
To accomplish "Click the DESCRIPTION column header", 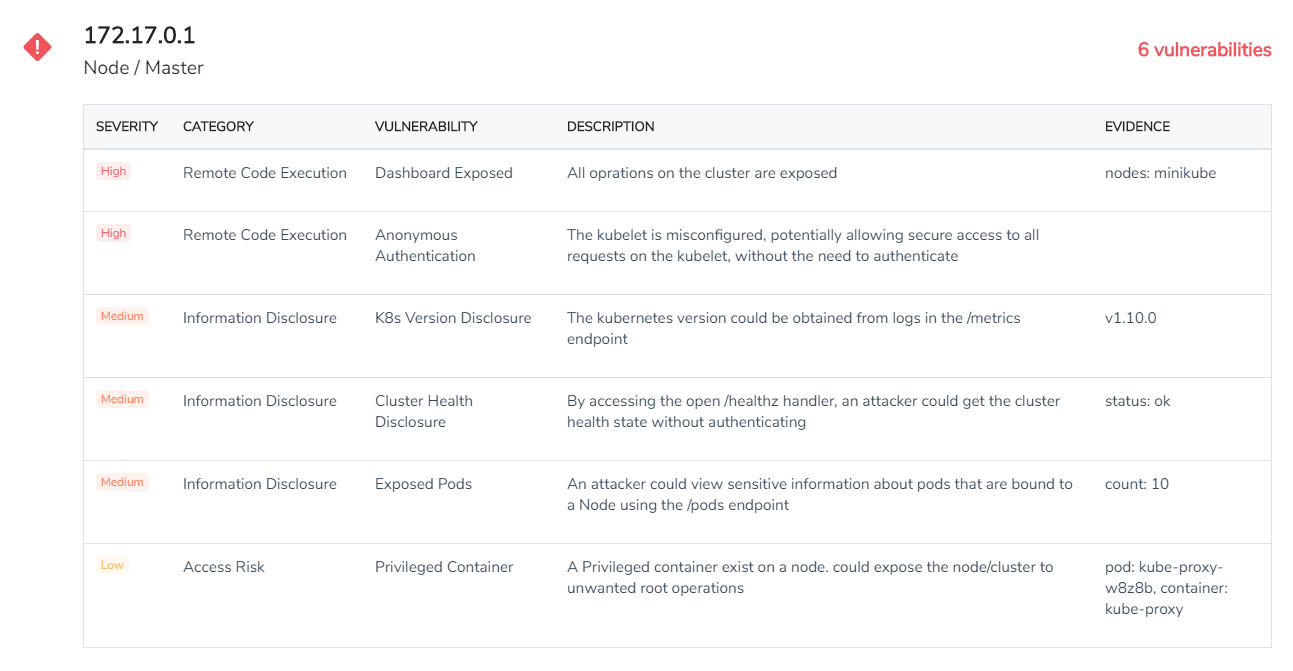I will click(x=610, y=127).
